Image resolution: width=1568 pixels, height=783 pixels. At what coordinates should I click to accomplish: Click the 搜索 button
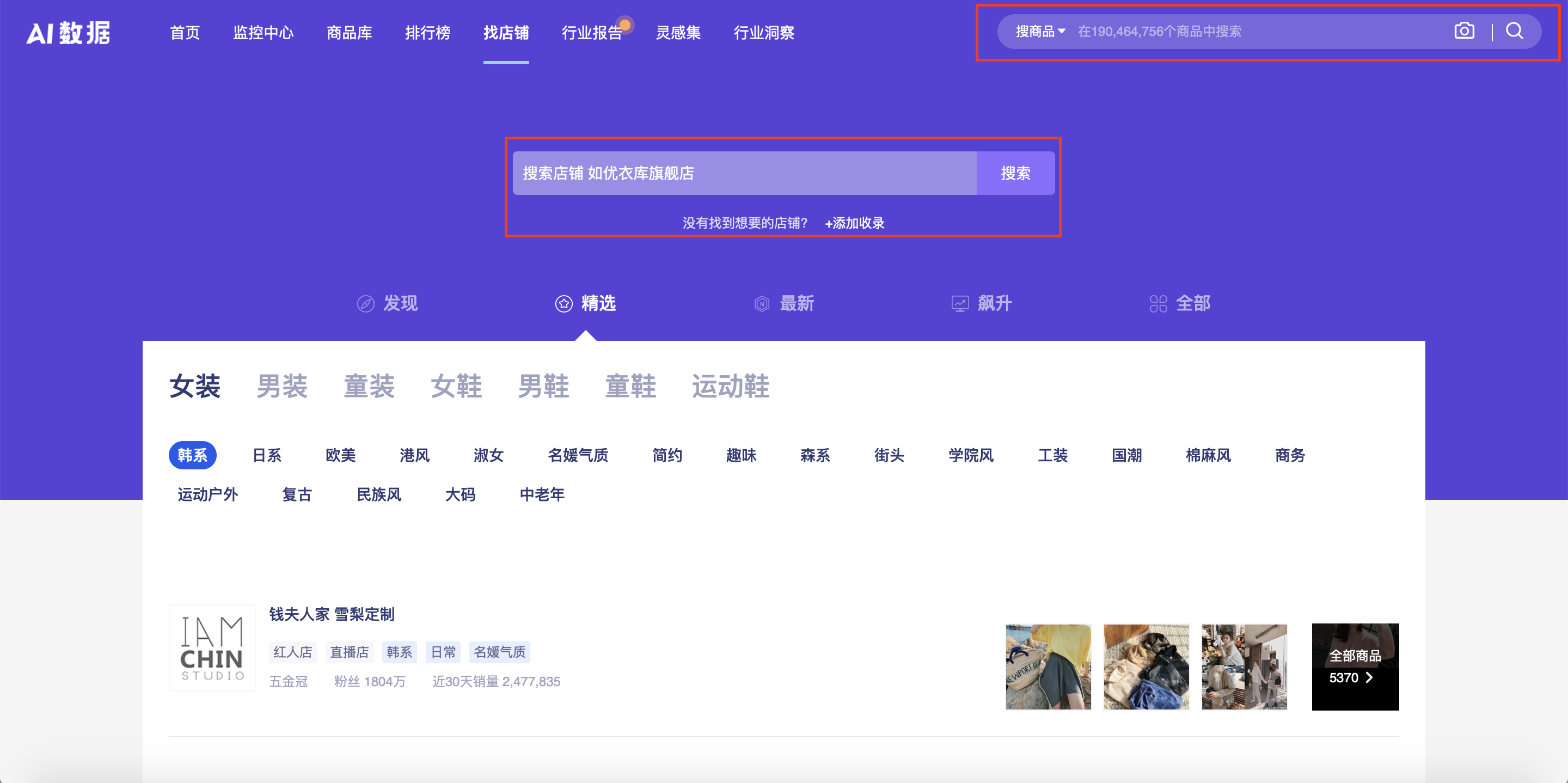point(1015,173)
